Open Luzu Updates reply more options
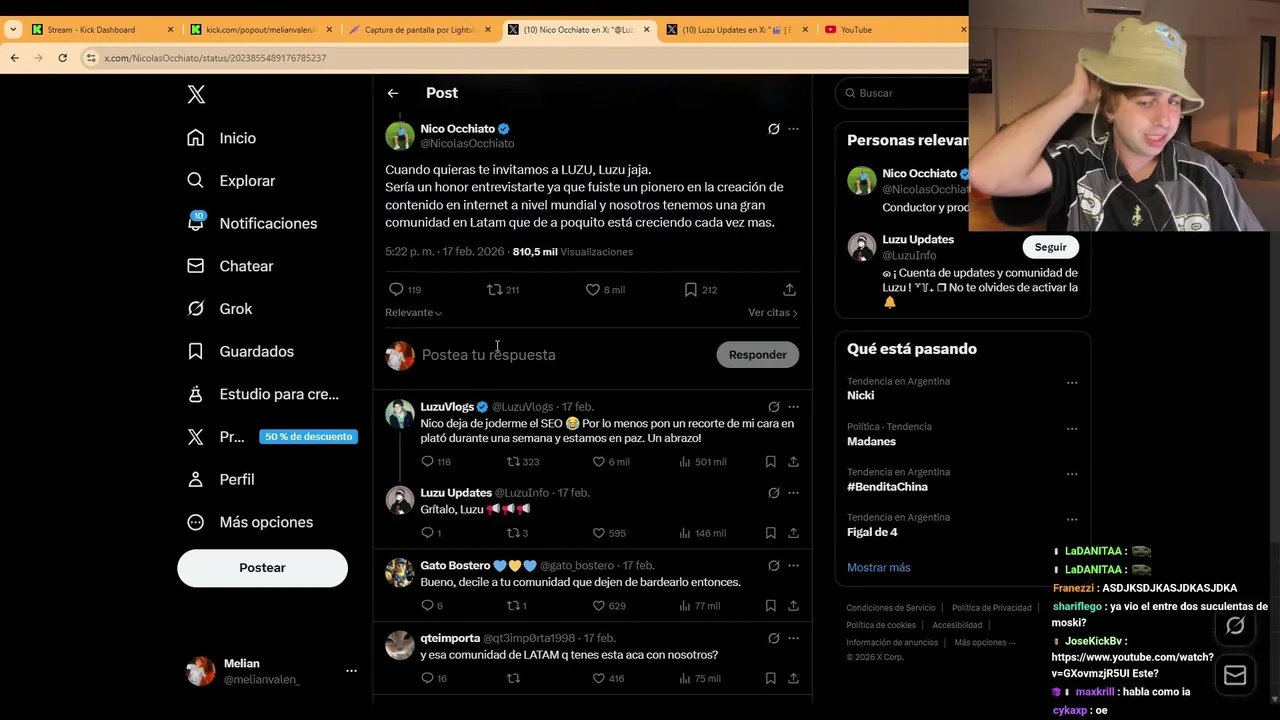Screen dimensions: 1280x720 (x=793, y=493)
